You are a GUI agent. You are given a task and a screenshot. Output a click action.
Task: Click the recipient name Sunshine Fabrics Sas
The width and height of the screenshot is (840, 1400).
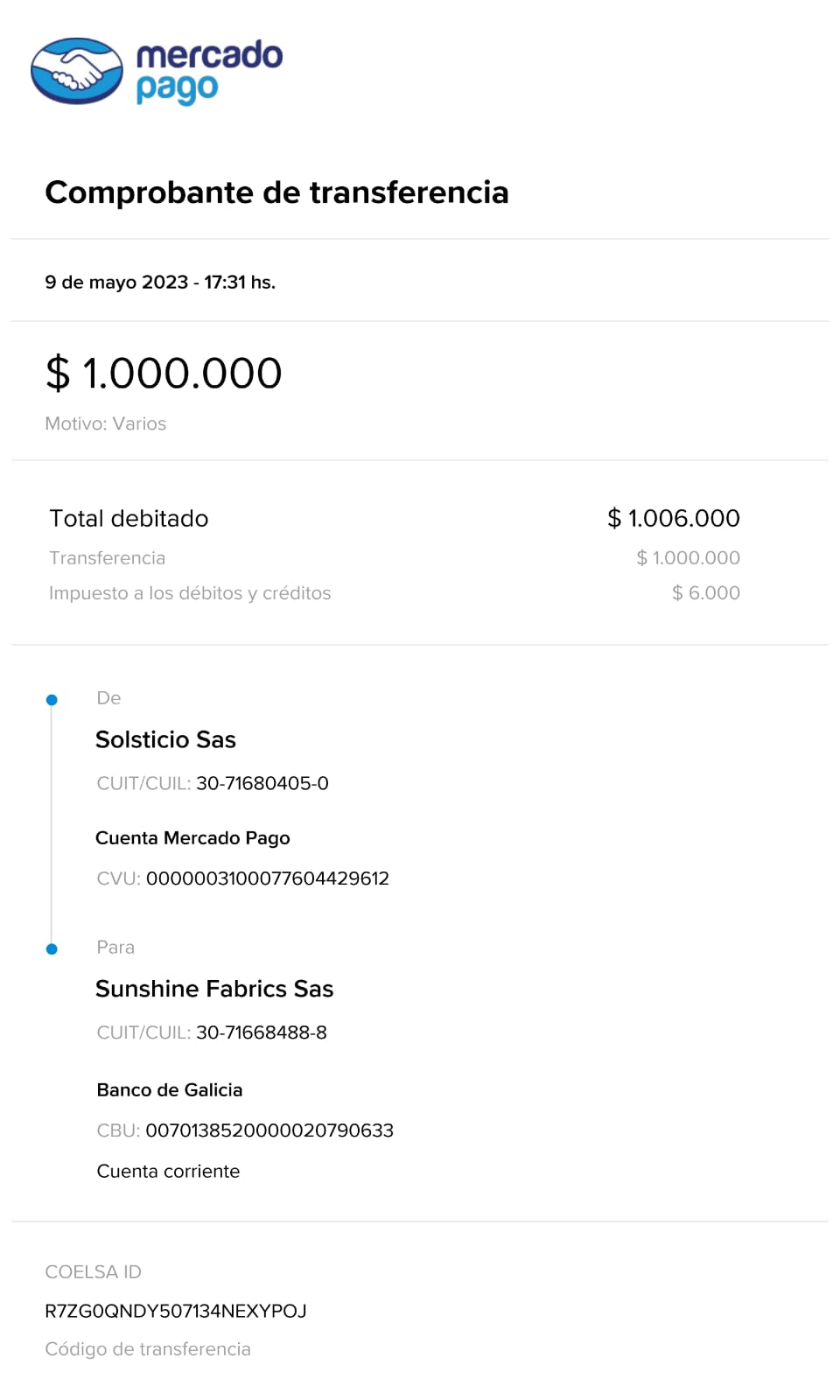214,990
